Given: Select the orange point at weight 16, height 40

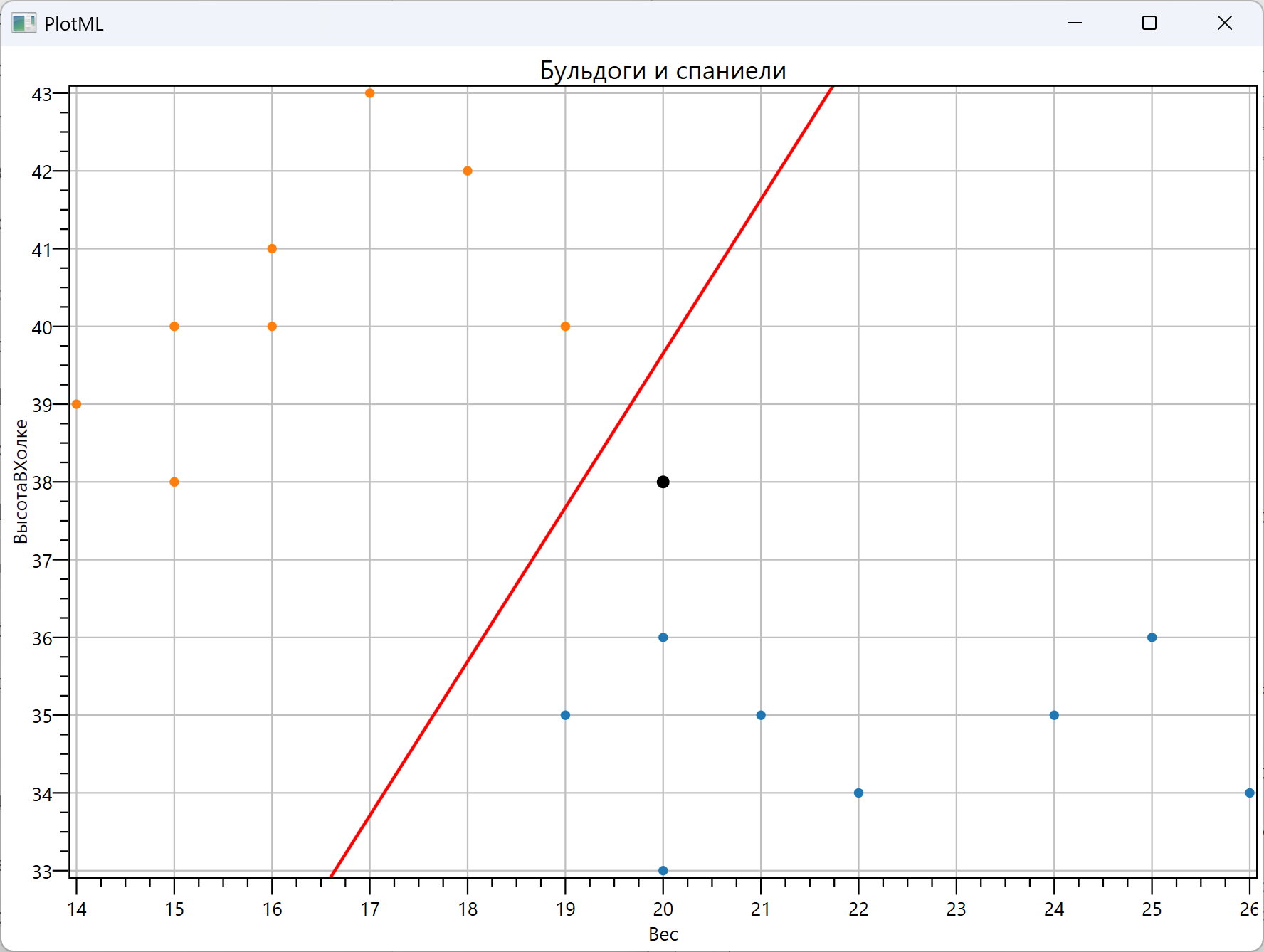Looking at the screenshot, I should [272, 327].
